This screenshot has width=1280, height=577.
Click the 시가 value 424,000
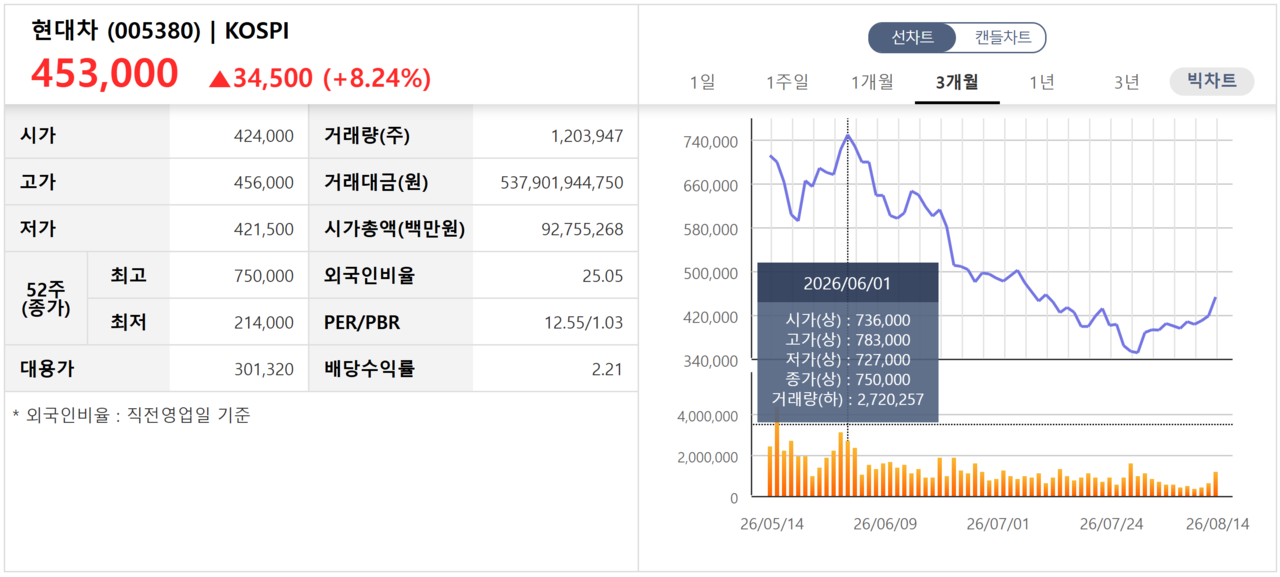click(x=265, y=136)
